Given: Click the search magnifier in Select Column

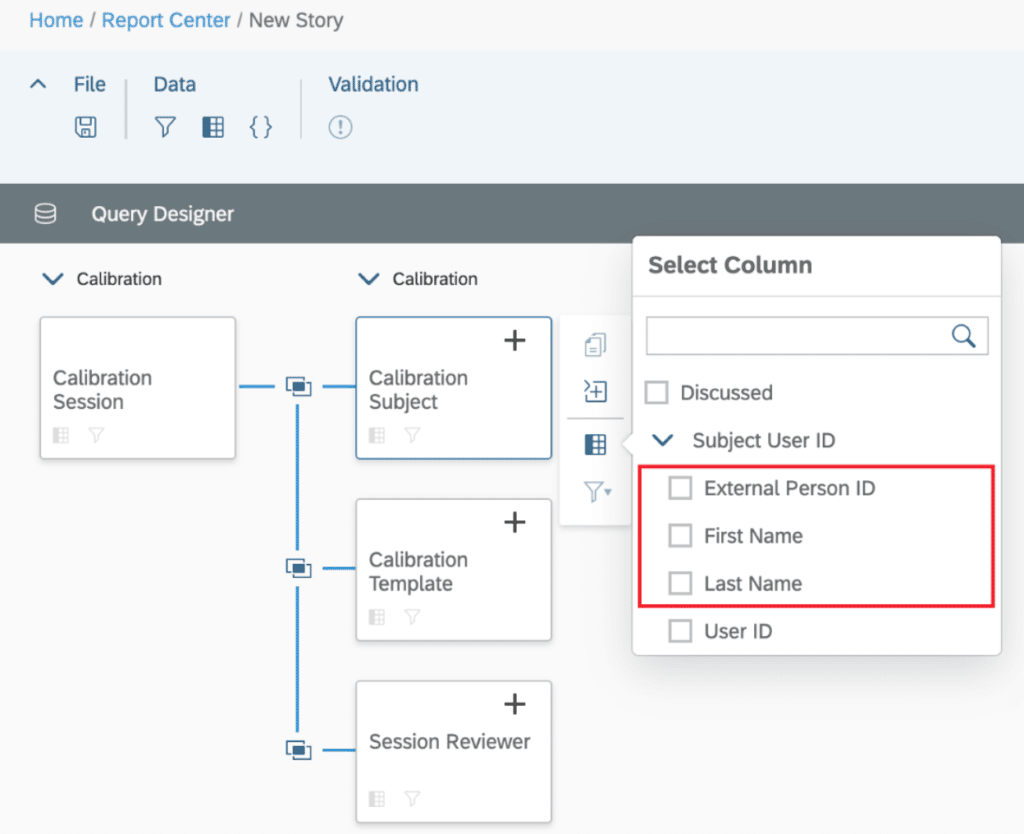Looking at the screenshot, I should [x=963, y=336].
